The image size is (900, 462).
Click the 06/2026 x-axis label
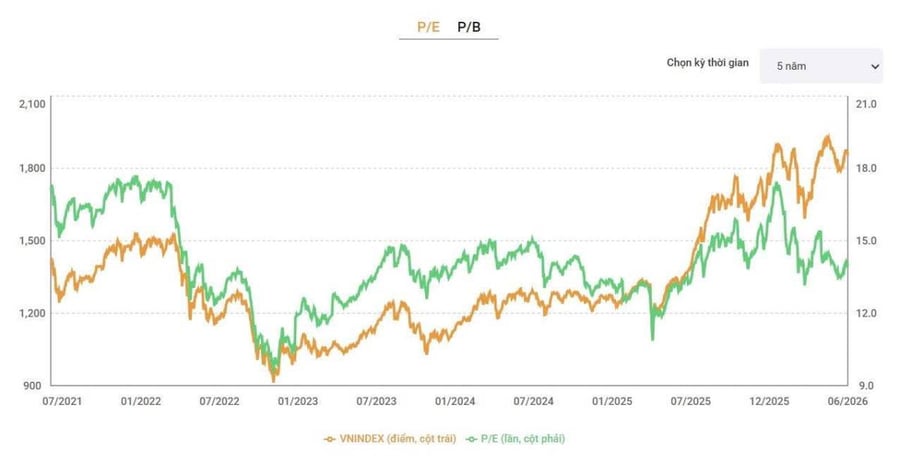pyautogui.click(x=848, y=401)
